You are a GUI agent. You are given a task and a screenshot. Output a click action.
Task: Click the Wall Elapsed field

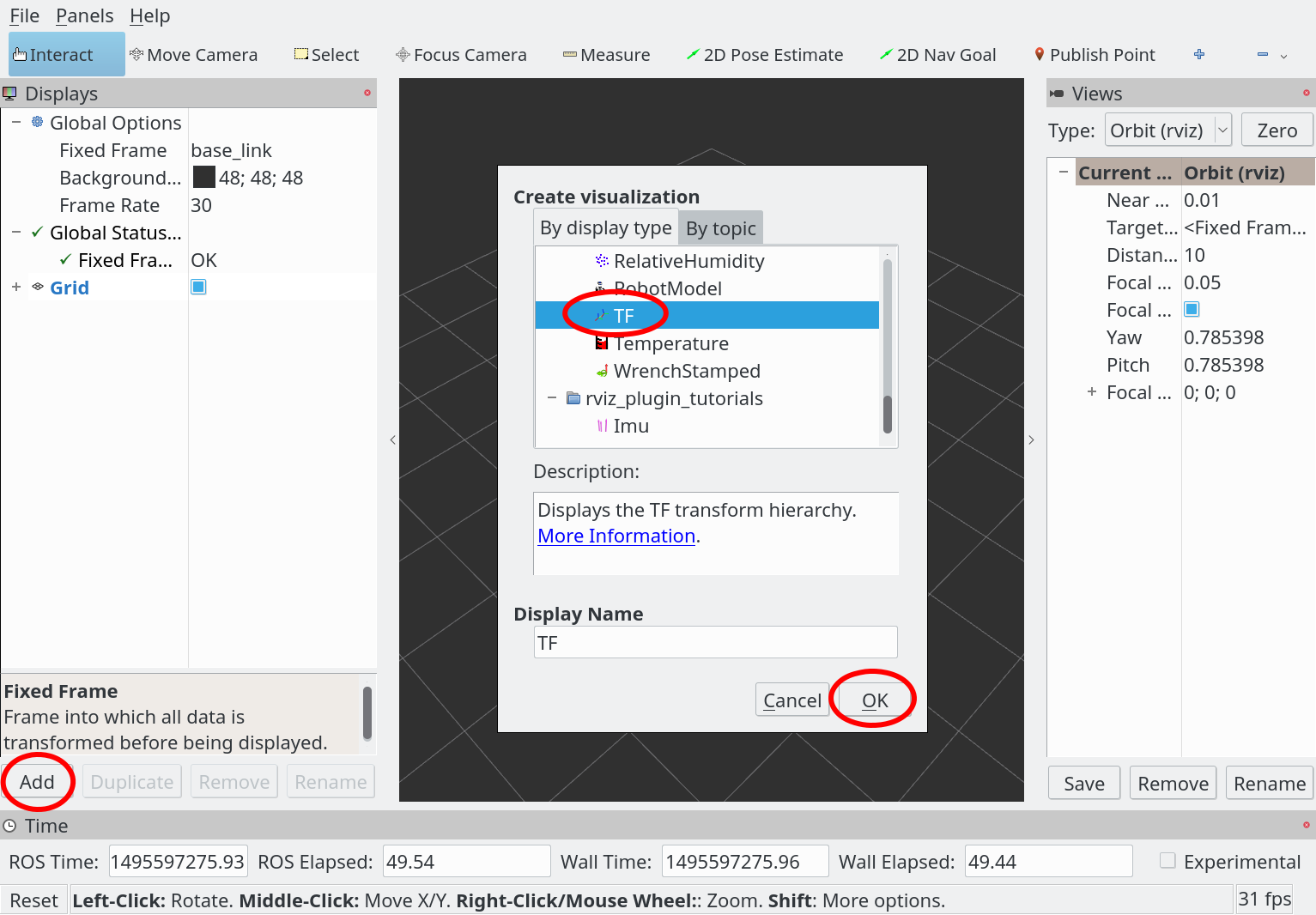click(x=1048, y=861)
